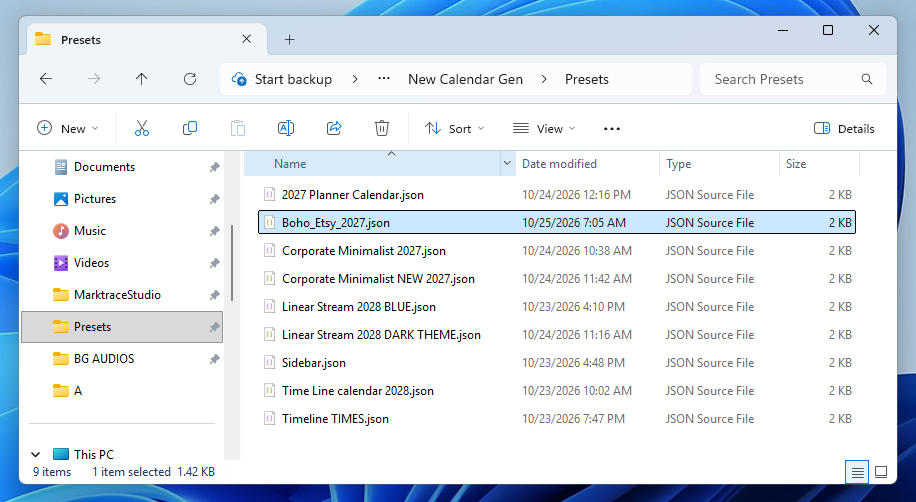Open Name column filter dropdown arrow
This screenshot has width=916, height=502.
(x=507, y=164)
